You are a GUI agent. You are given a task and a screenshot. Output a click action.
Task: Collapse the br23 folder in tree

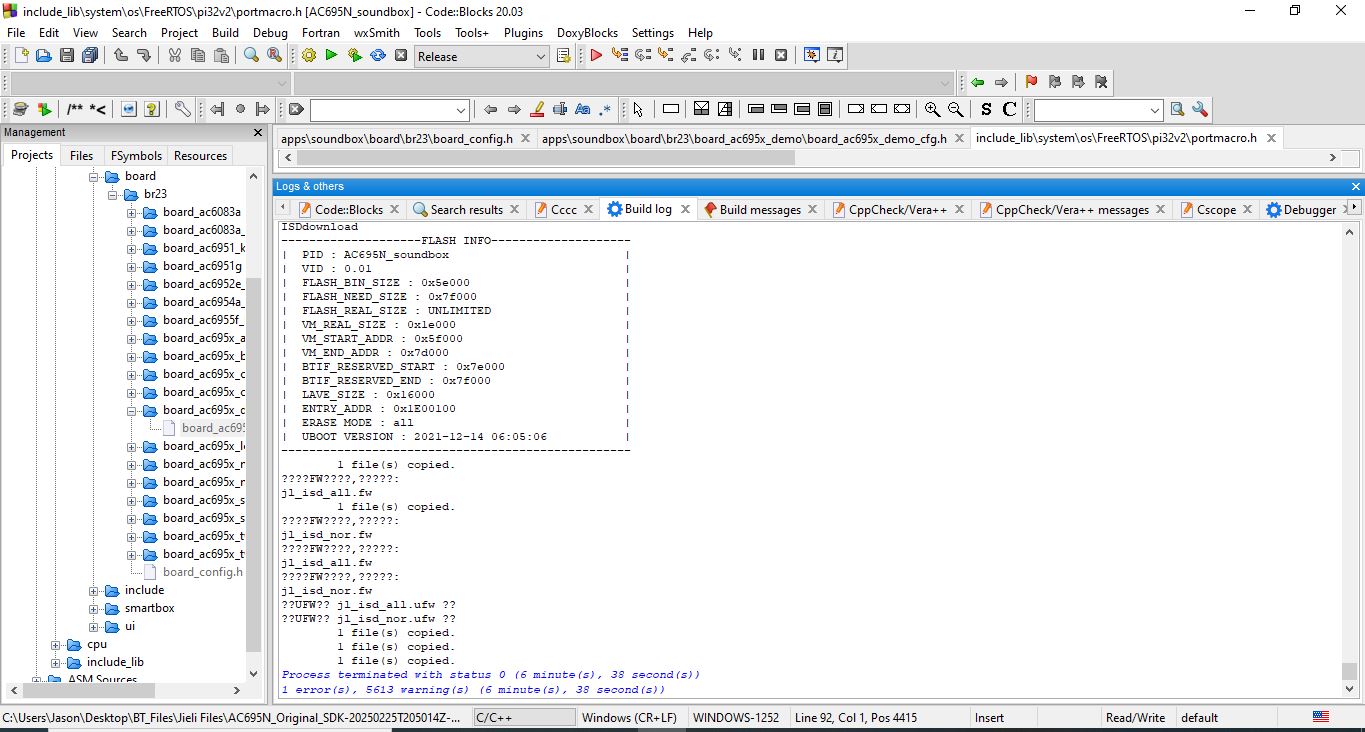(x=112, y=194)
